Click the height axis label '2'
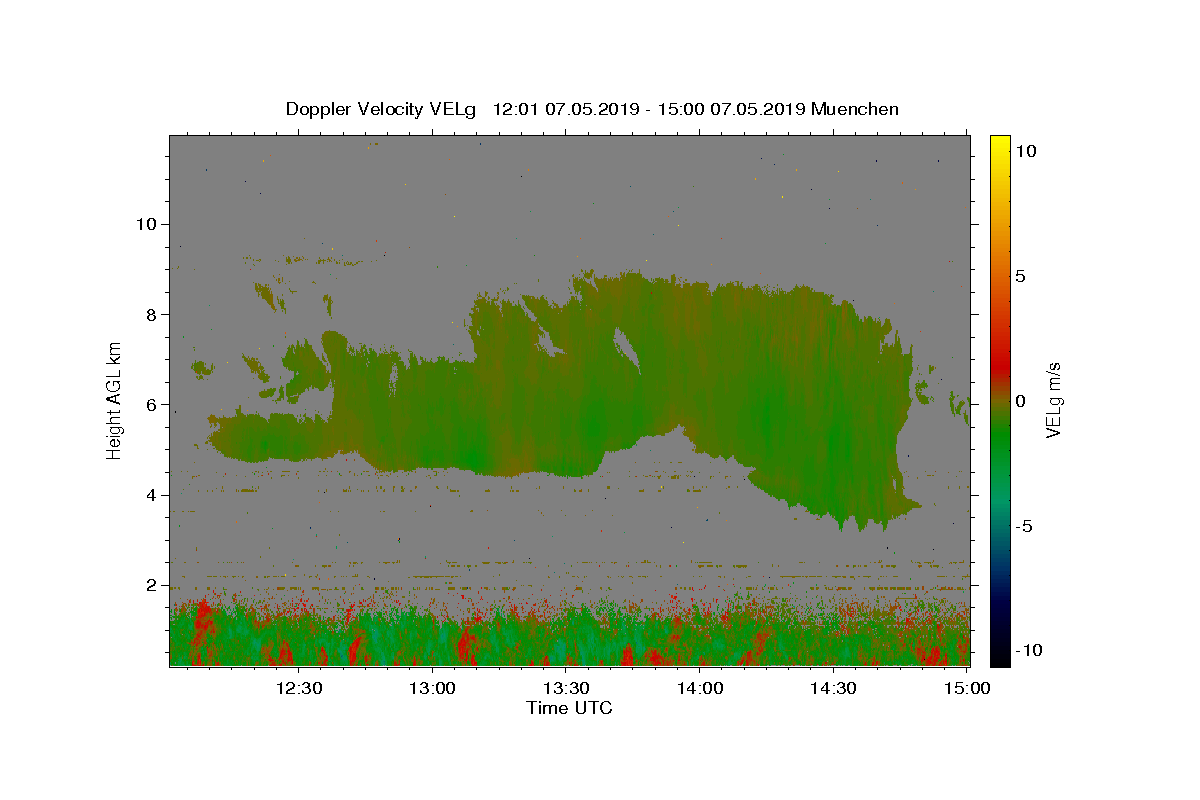The image size is (1200, 800). 152,585
